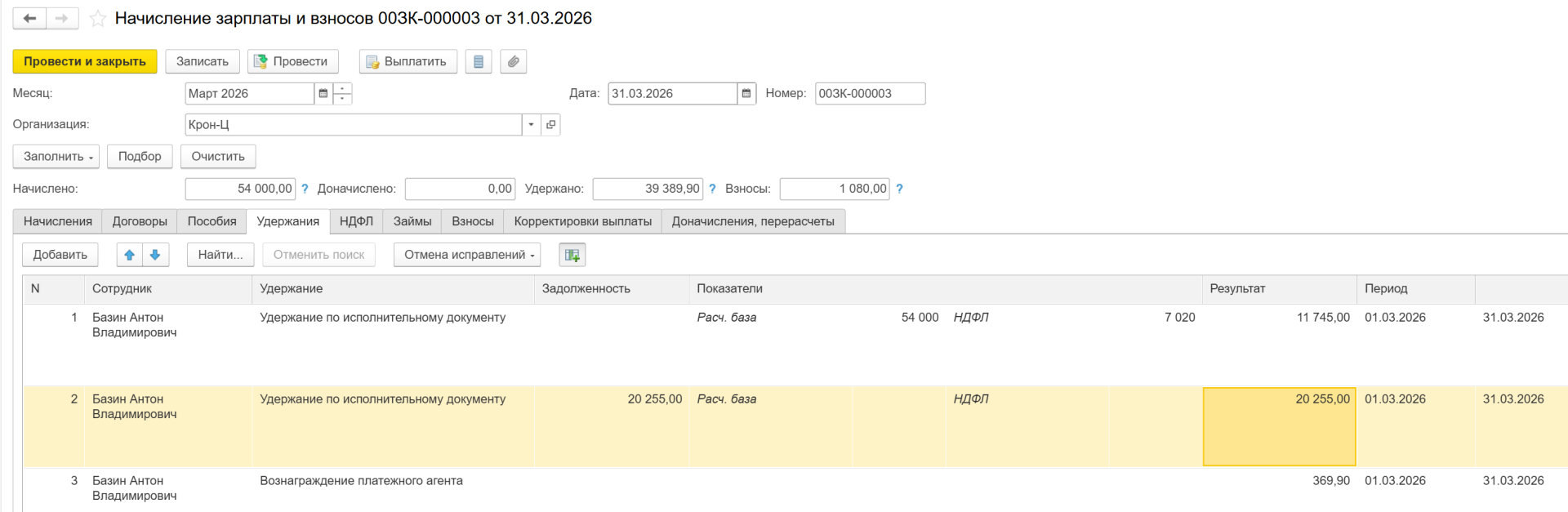Select the Удержания tab
Screen dimensions: 1568x512
click(x=287, y=221)
